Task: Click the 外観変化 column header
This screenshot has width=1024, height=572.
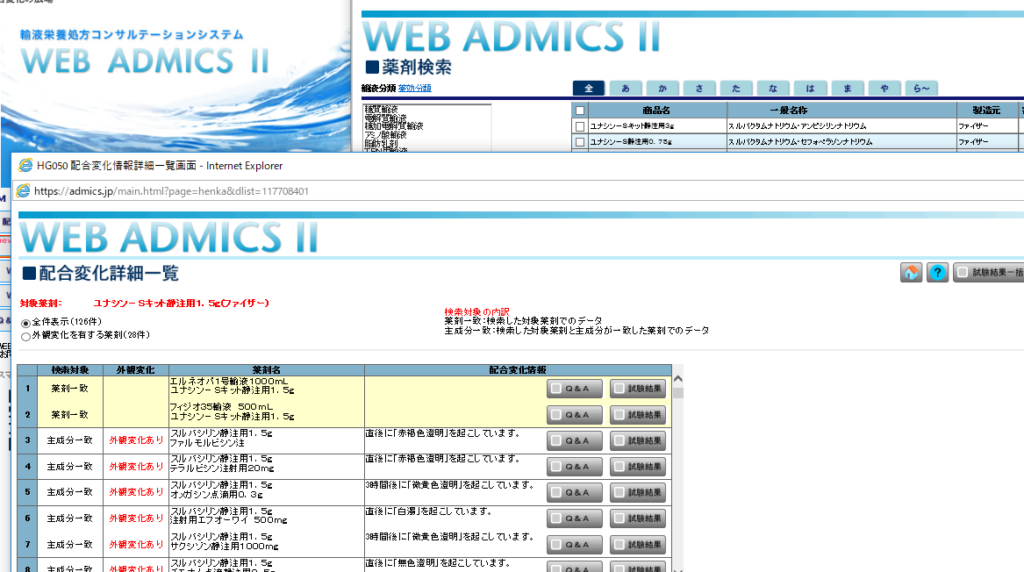Action: [x=135, y=370]
